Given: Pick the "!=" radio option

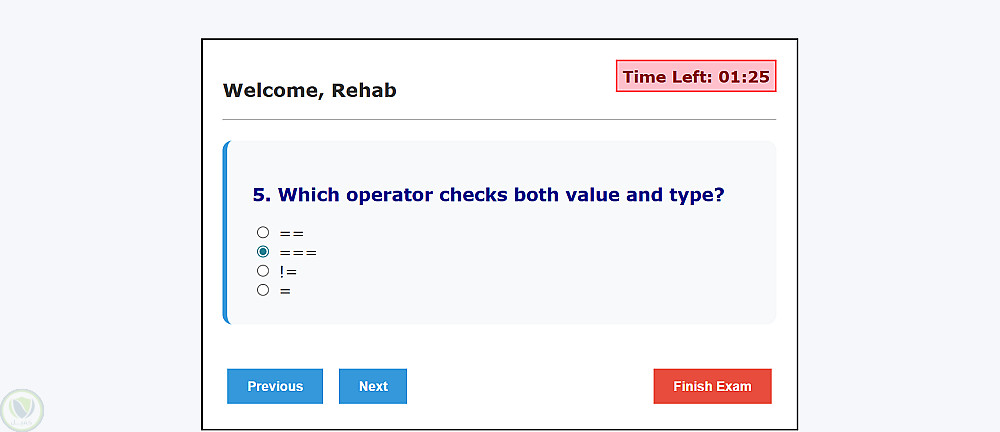Looking at the screenshot, I should 263,271.
